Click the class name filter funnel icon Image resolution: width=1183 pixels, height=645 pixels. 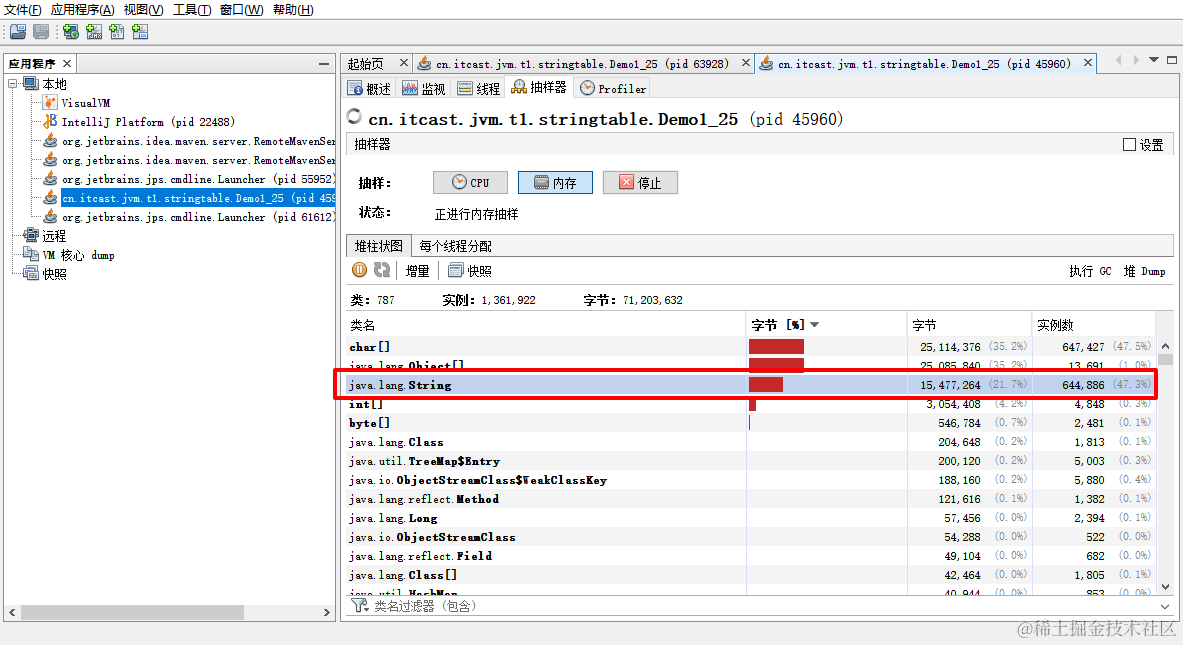[360, 606]
